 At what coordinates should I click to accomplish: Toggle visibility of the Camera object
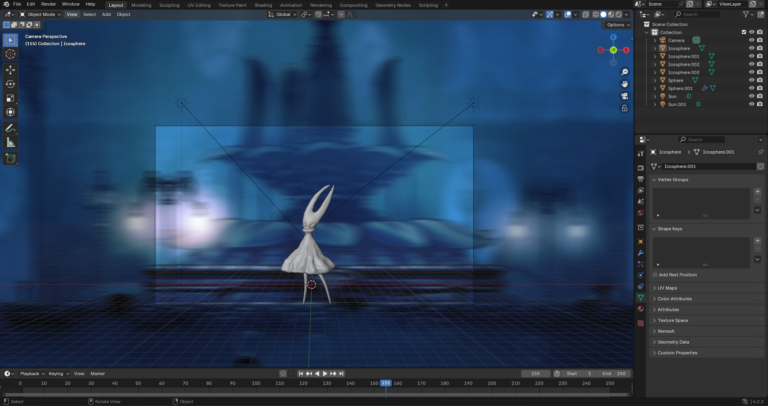(751, 40)
